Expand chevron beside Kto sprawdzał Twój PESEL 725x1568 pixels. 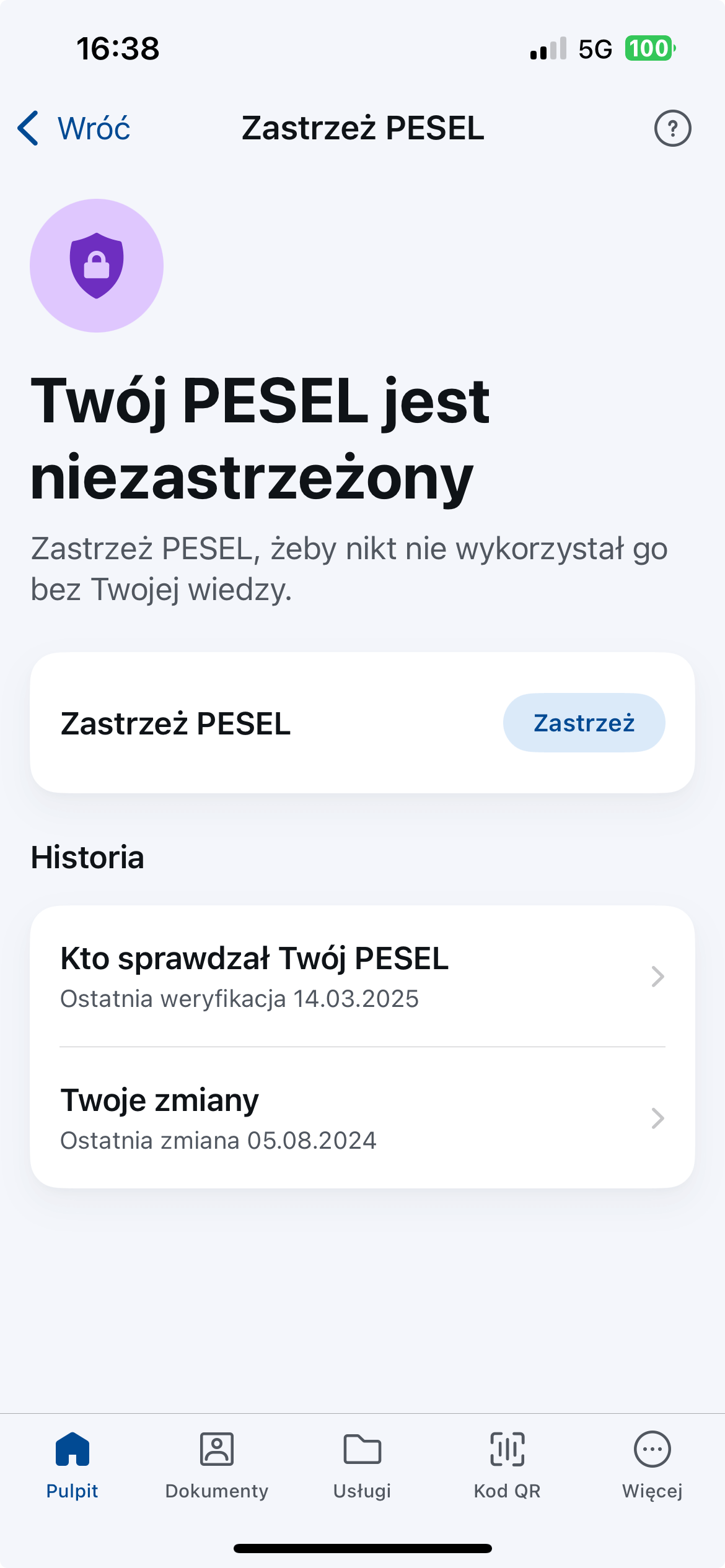657,977
